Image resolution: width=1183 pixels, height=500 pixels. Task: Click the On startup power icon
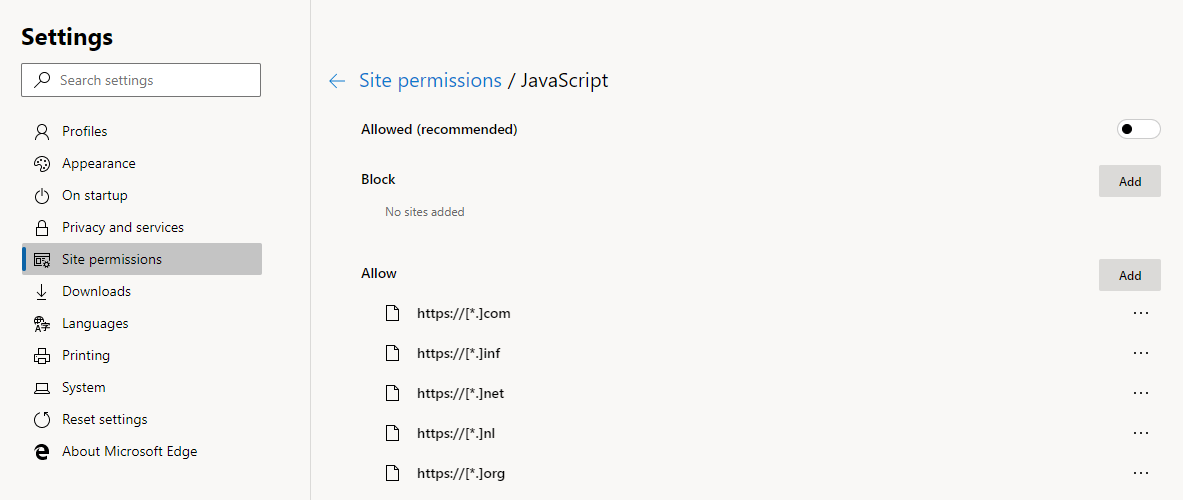pyautogui.click(x=42, y=196)
